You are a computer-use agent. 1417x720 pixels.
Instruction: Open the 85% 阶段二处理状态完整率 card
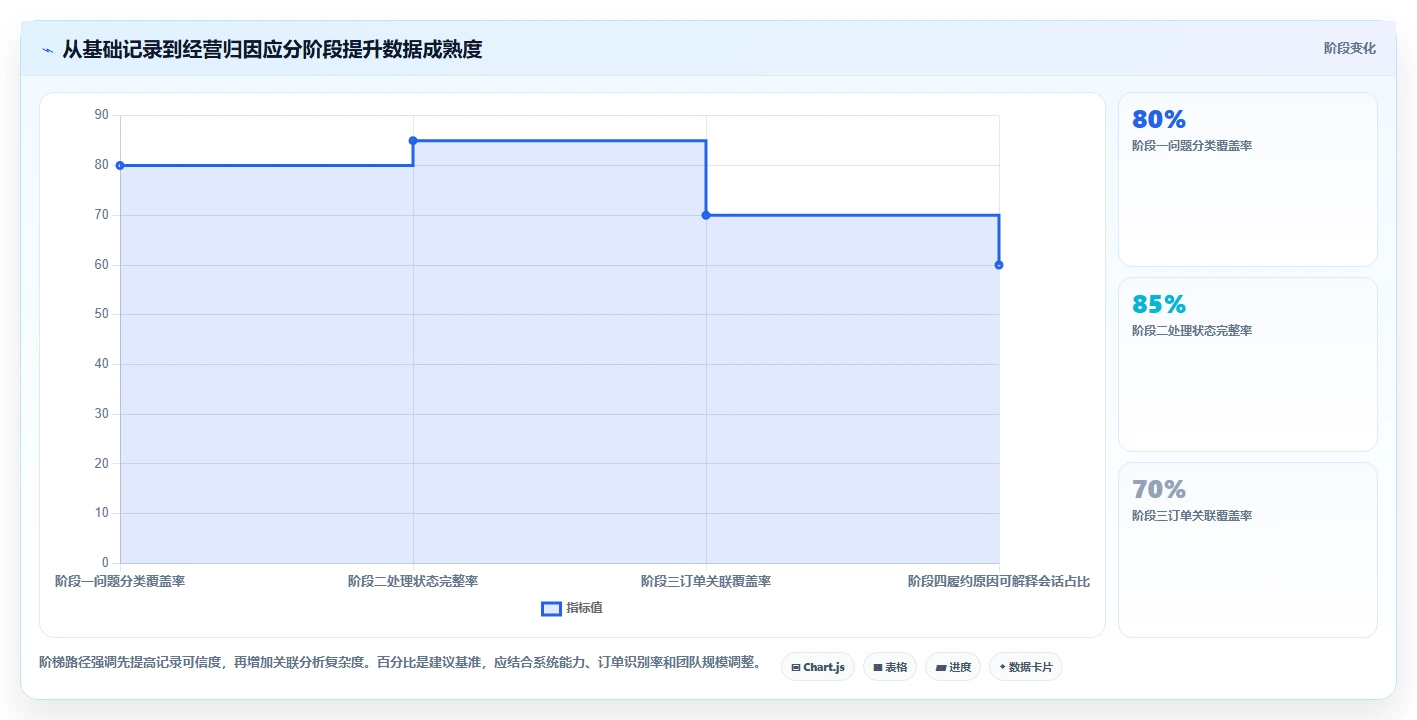tap(1247, 364)
